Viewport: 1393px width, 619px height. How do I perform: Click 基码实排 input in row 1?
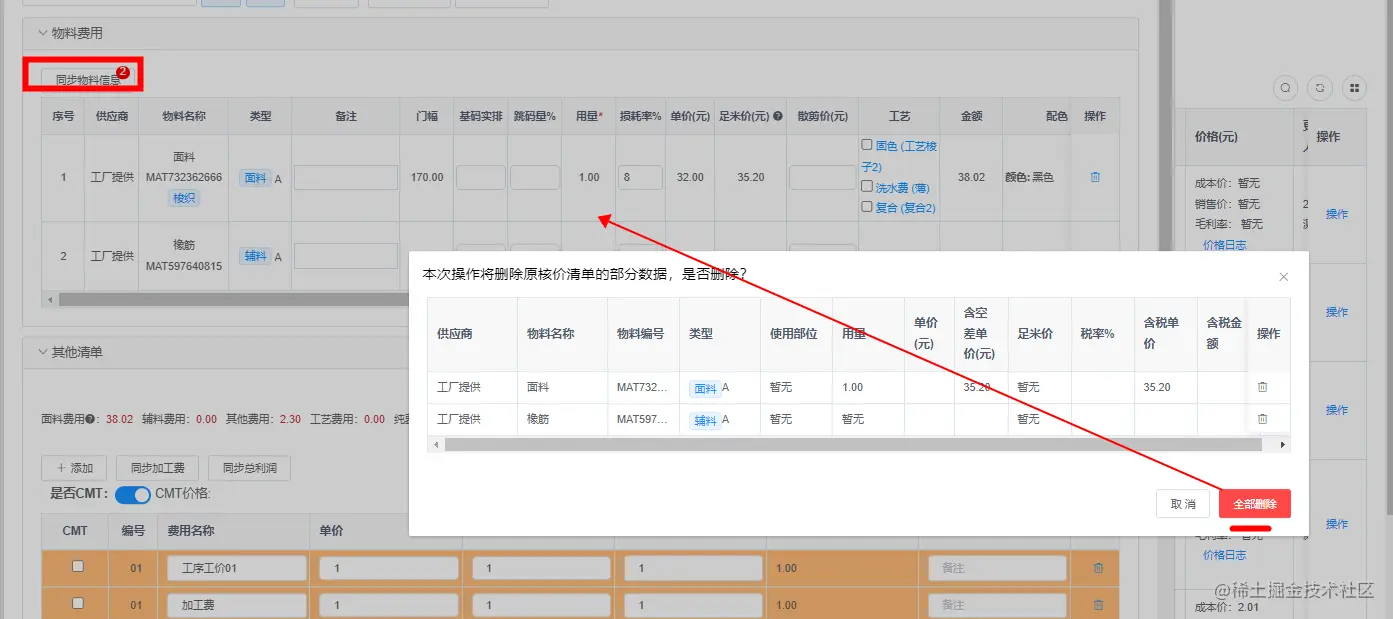point(481,177)
